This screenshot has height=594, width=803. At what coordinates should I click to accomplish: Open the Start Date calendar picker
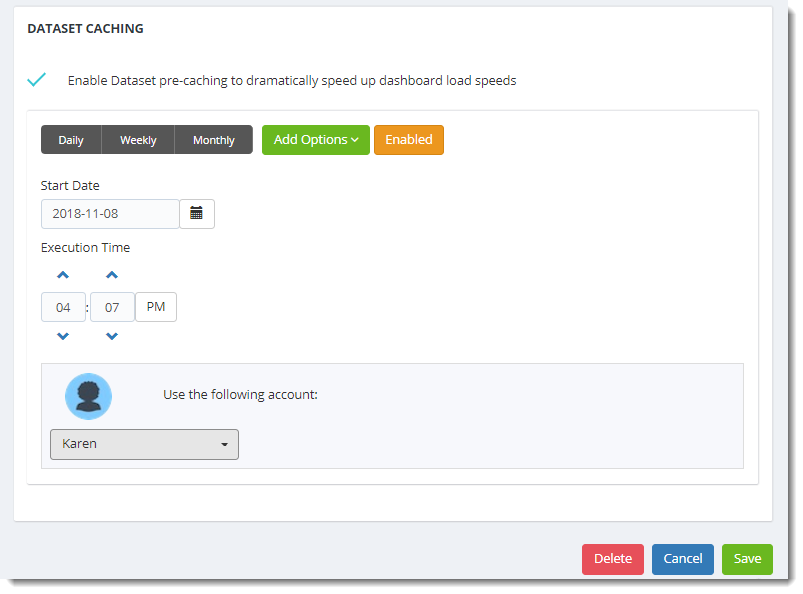coord(197,214)
